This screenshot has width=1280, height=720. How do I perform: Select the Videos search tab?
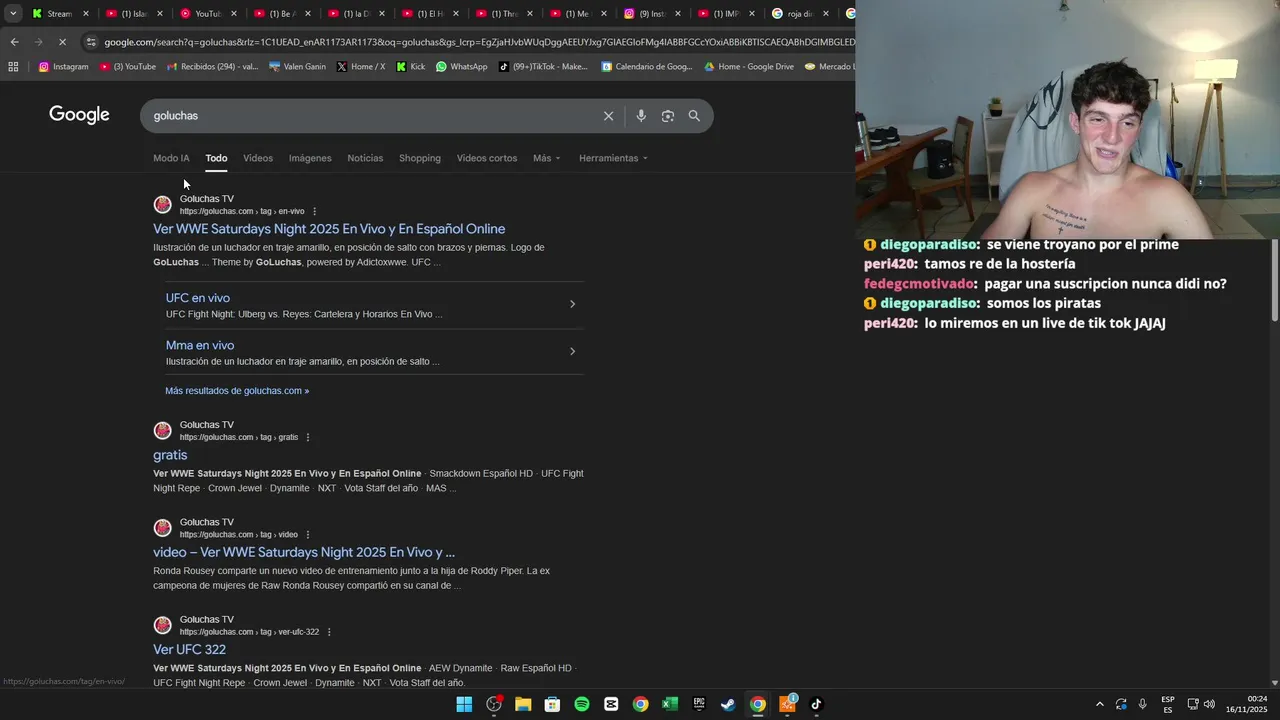[x=258, y=158]
